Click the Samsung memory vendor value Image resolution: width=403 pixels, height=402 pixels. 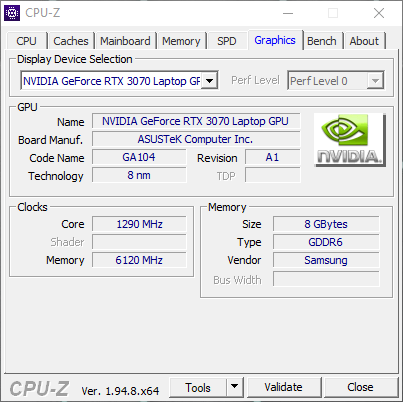tap(326, 260)
